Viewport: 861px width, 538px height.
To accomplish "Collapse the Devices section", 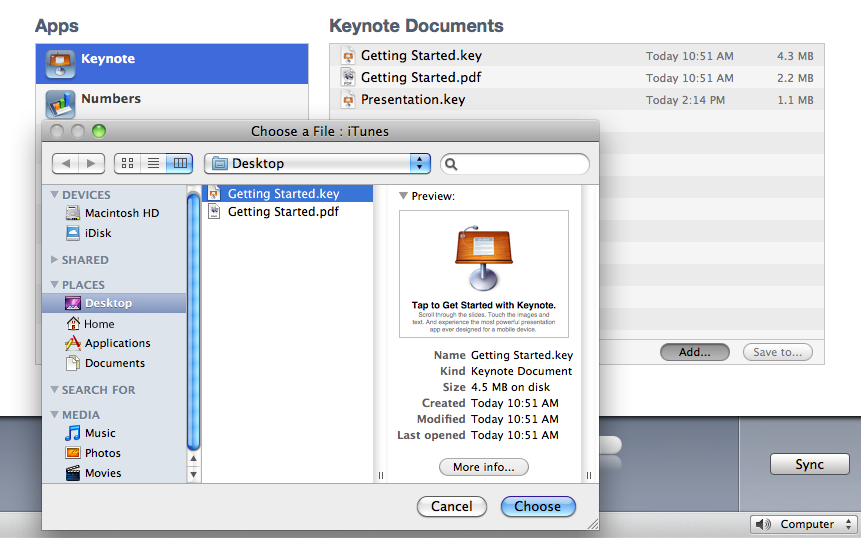I will coord(54,195).
